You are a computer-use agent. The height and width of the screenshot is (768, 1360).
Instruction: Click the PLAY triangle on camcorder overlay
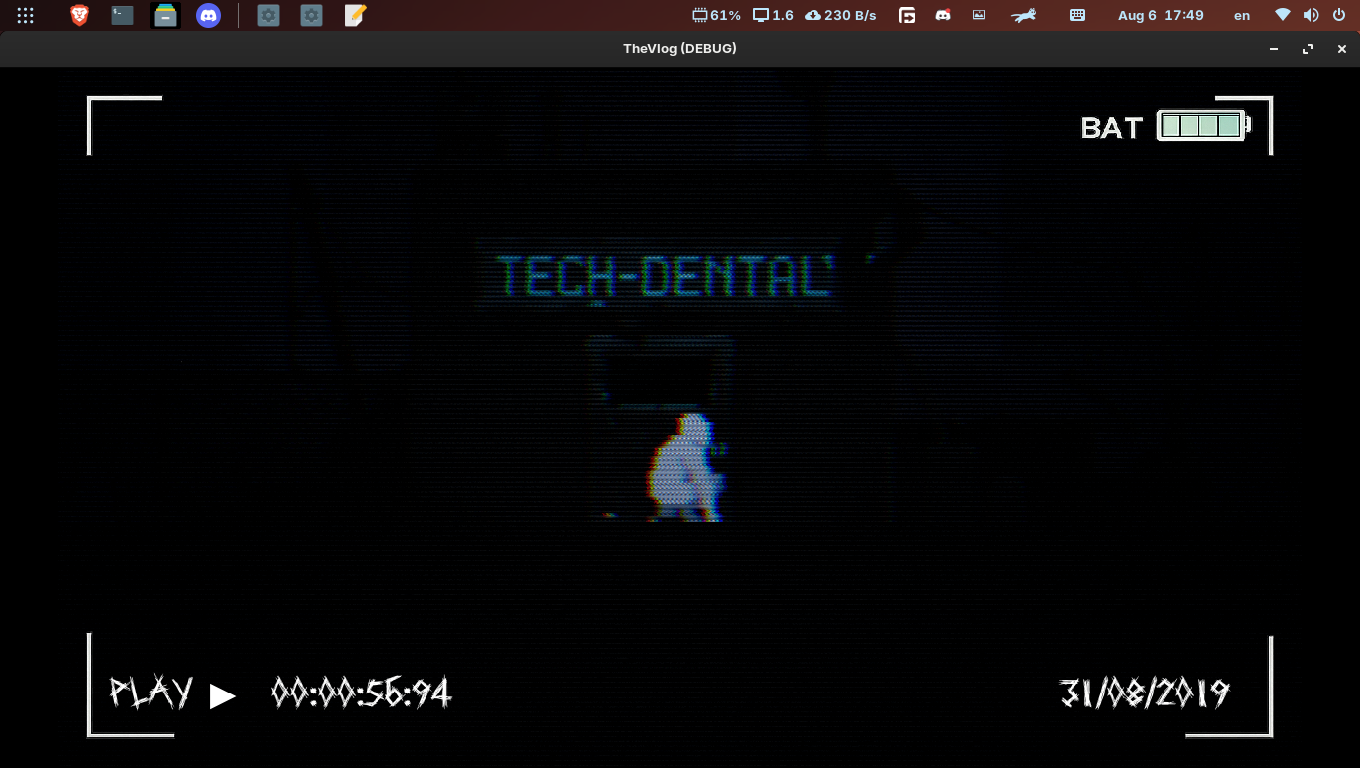pyautogui.click(x=223, y=696)
